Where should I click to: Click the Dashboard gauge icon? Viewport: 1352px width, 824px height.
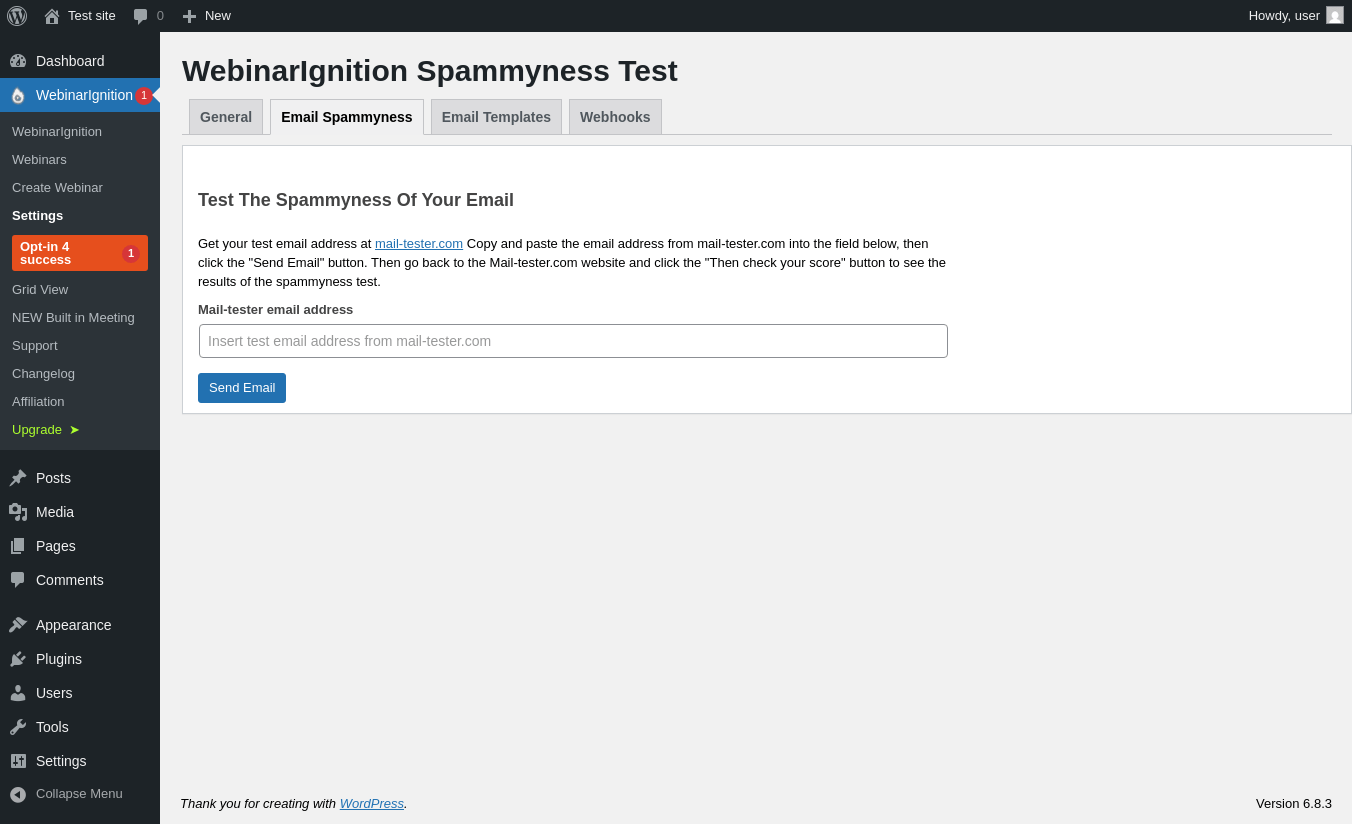[x=18, y=61]
